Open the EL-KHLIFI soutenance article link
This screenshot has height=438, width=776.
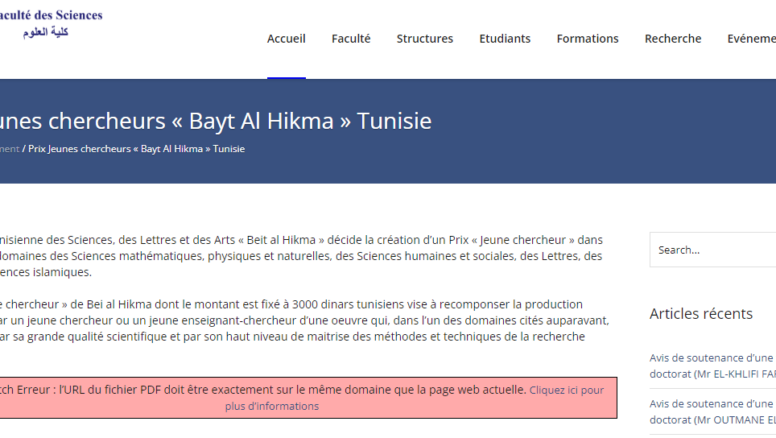pyautogui.click(x=713, y=366)
